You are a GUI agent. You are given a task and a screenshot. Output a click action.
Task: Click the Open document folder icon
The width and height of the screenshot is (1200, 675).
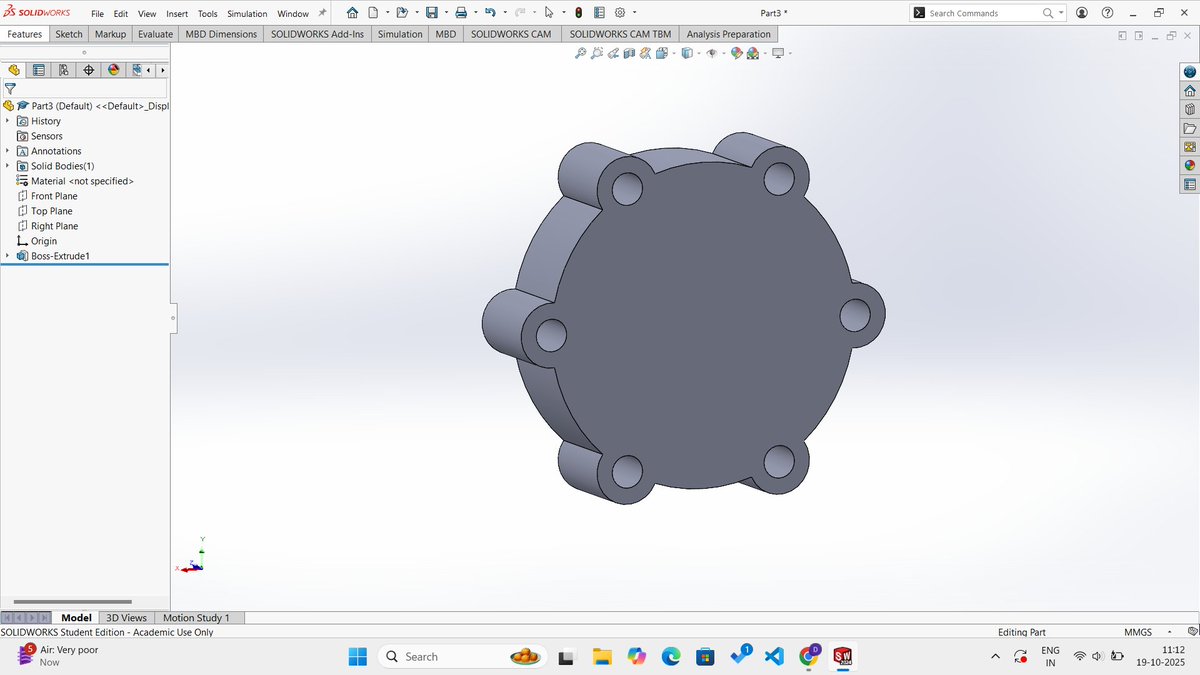click(402, 13)
